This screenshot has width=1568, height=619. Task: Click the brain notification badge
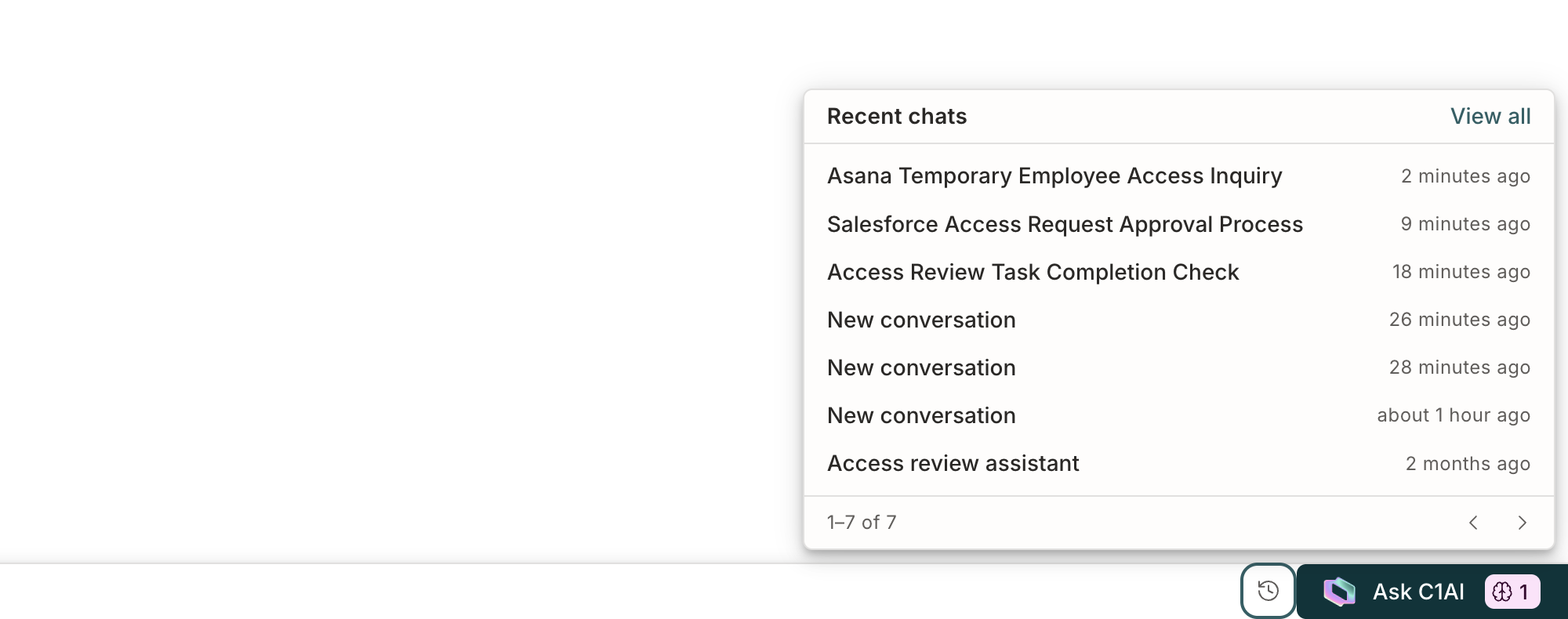(1512, 592)
